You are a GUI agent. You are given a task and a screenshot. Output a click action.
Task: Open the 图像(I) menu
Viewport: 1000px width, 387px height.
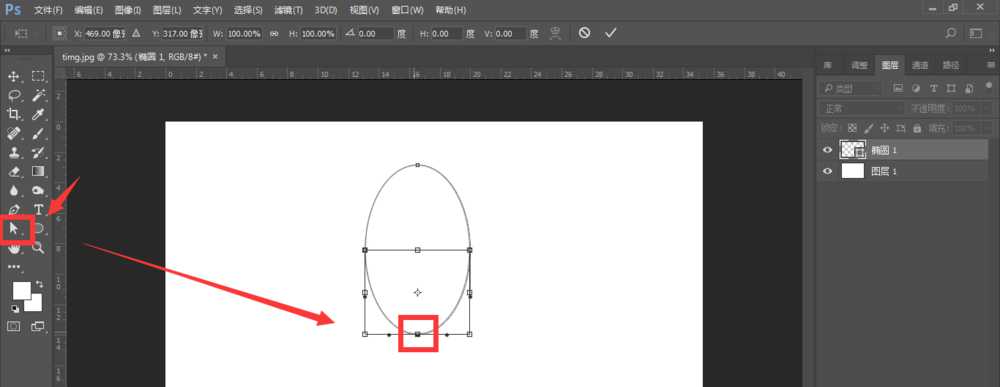pyautogui.click(x=128, y=10)
